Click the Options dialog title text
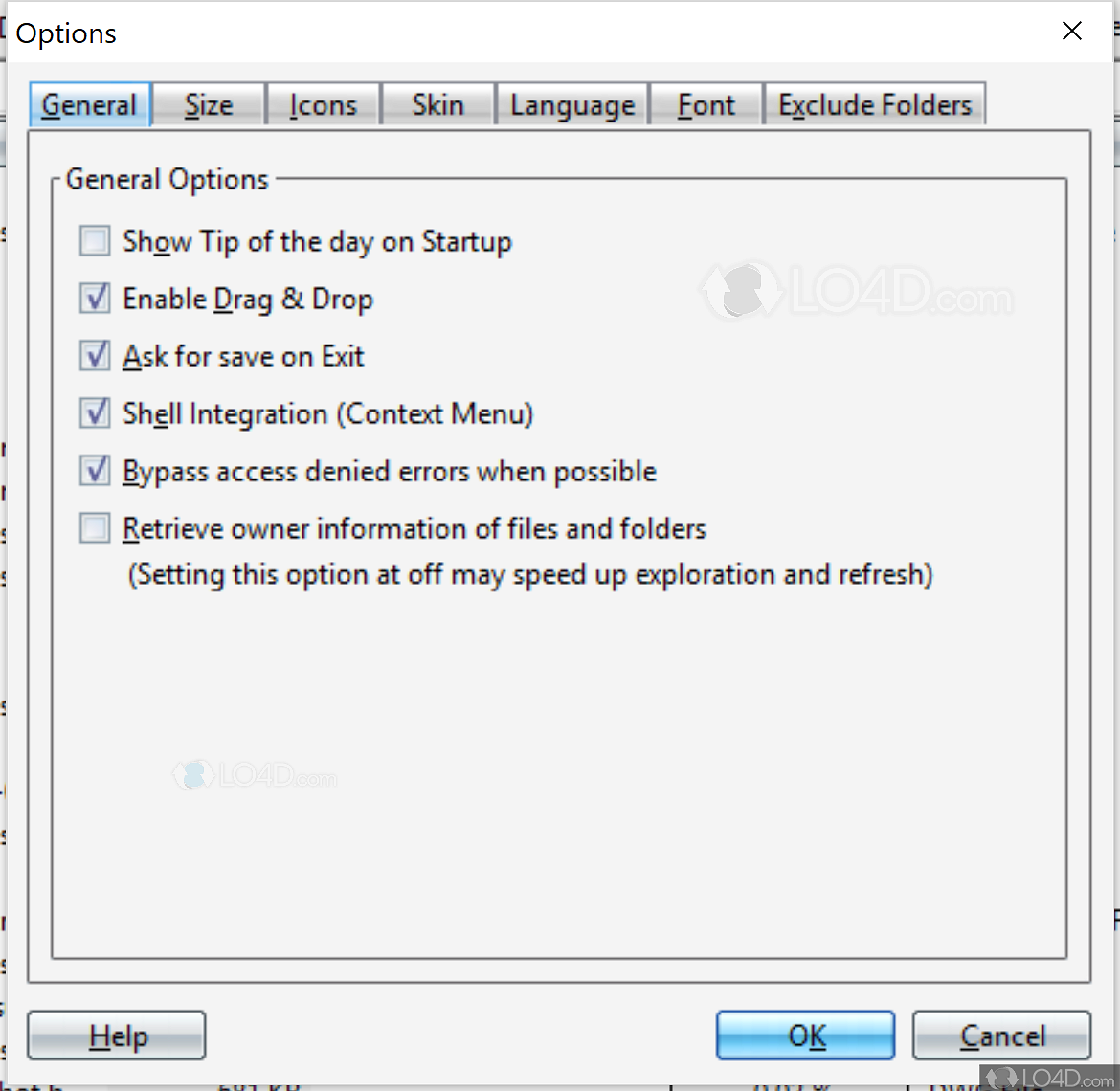The image size is (1120, 1091). 66,33
